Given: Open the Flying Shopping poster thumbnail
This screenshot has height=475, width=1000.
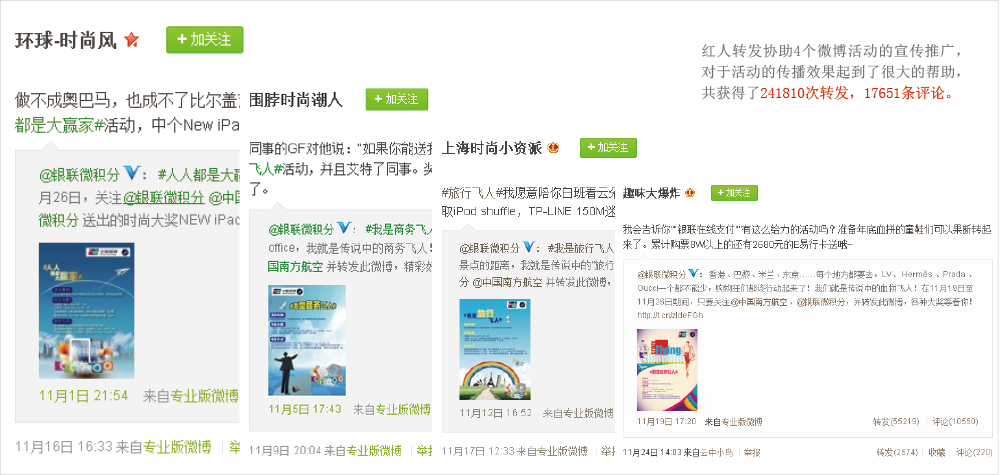Looking at the screenshot, I should click(667, 370).
